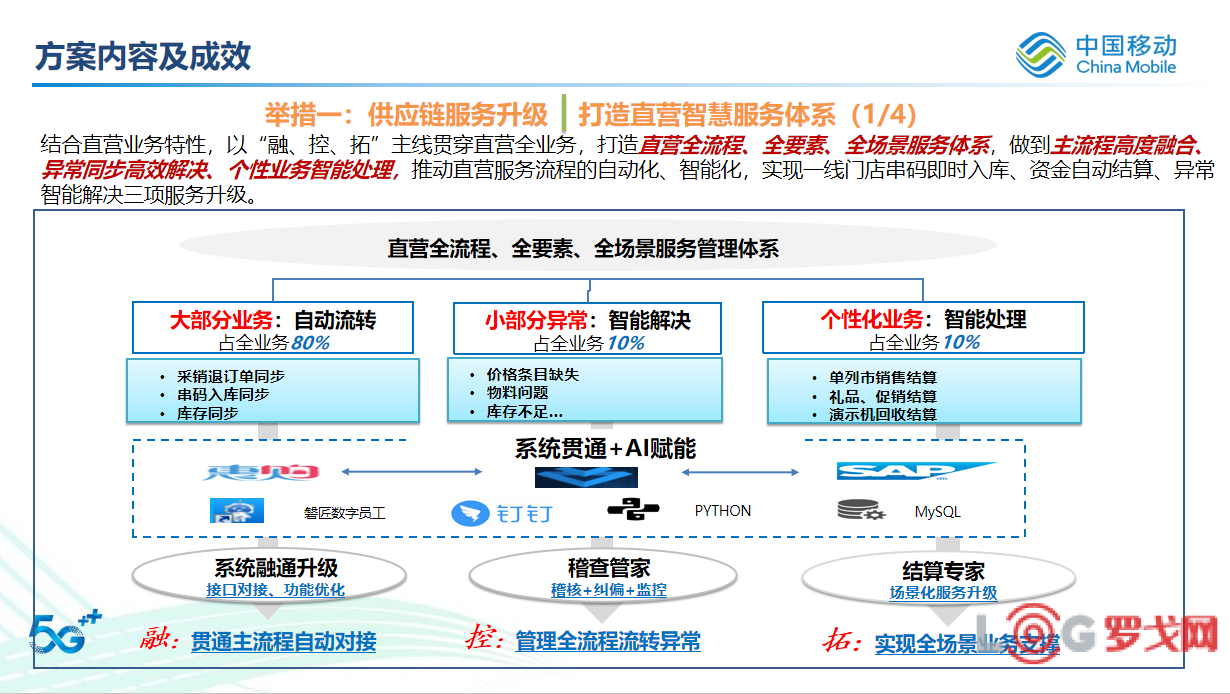Click the ellipse 直营全流程、全要素、全场景服务管理体系

pos(589,248)
